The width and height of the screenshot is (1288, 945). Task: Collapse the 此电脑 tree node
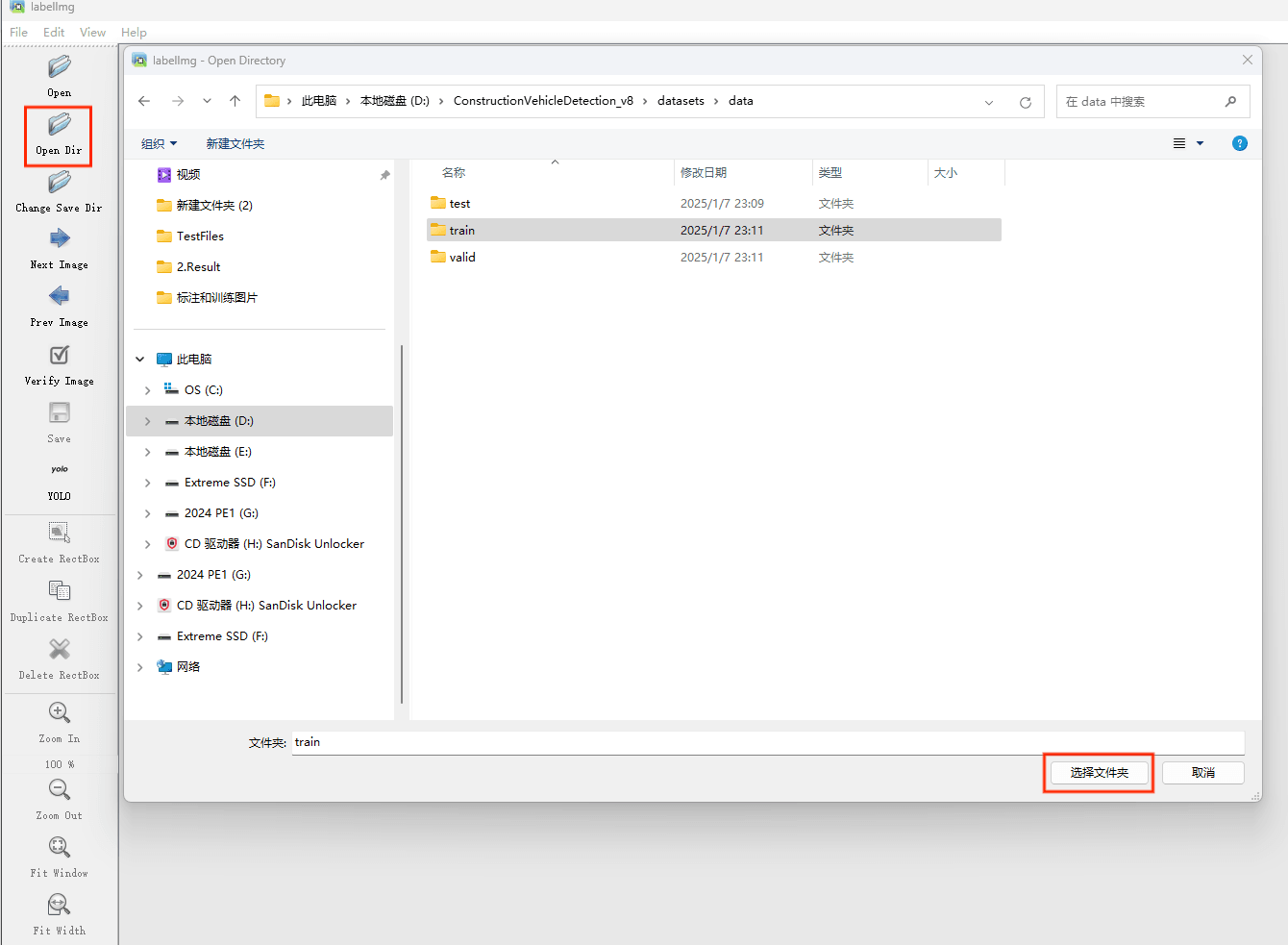(140, 360)
